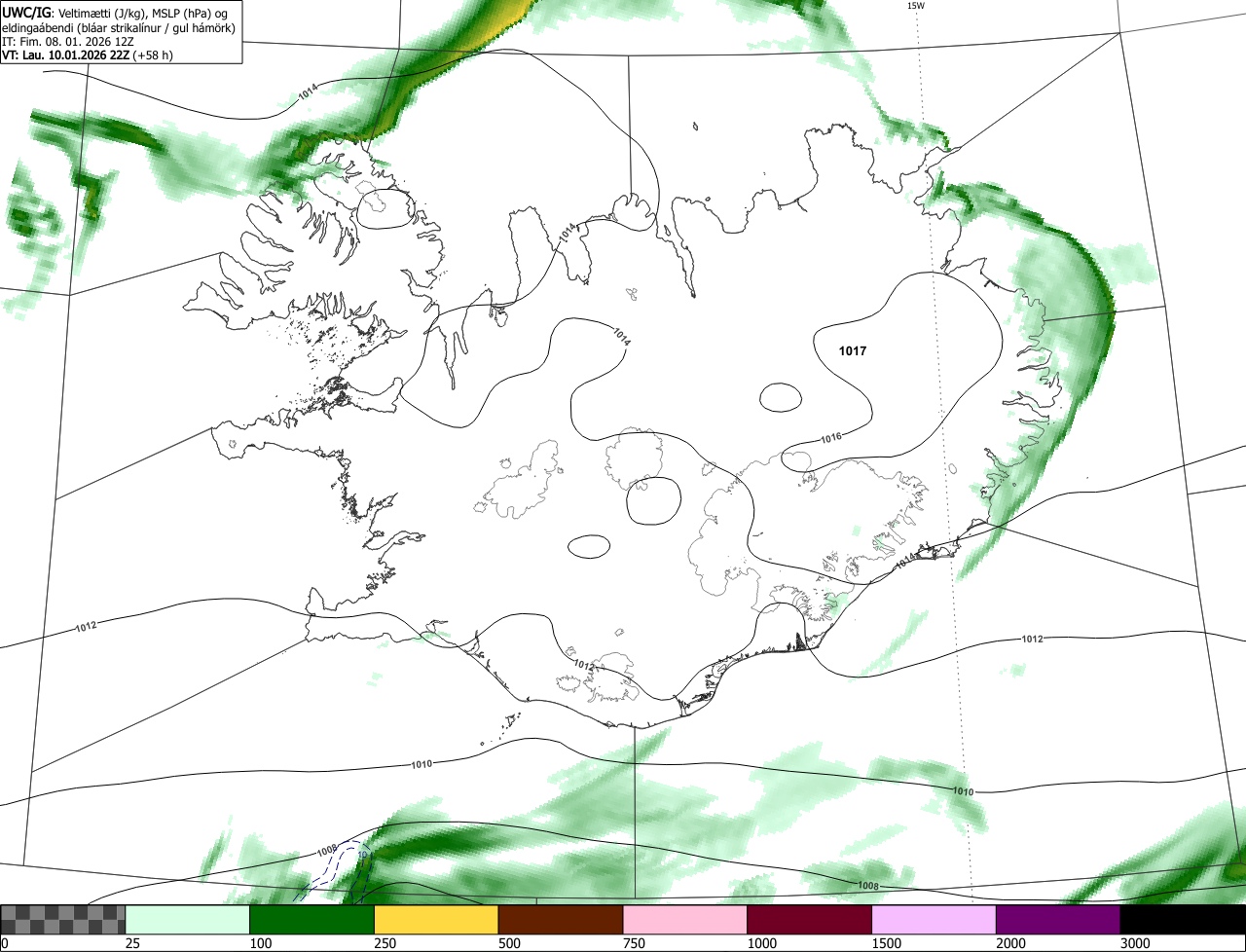Choose the yellow 250–500 legend swatch
1246x952 pixels.
click(436, 919)
